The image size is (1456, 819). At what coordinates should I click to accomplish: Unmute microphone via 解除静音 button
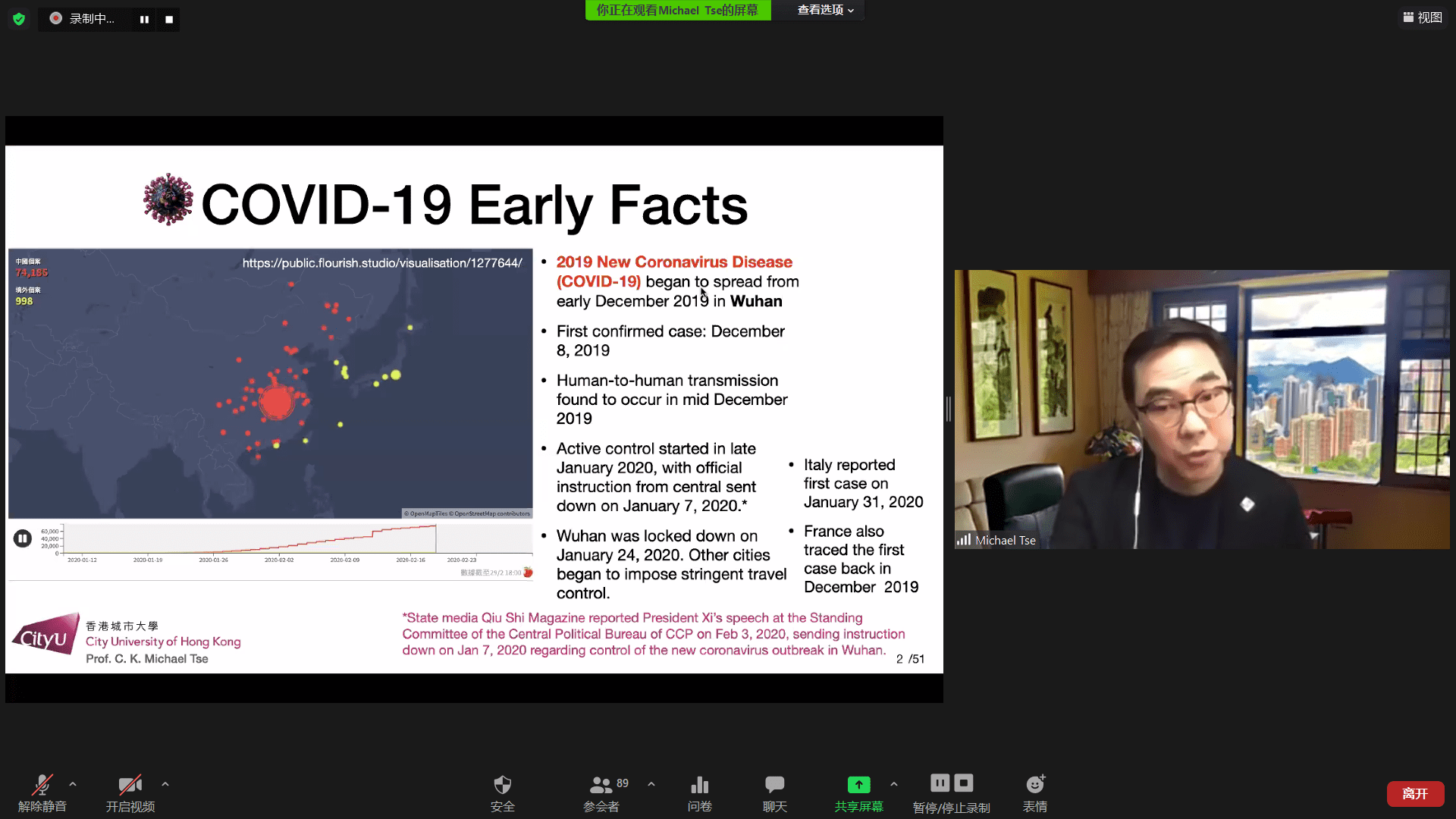coord(42,792)
